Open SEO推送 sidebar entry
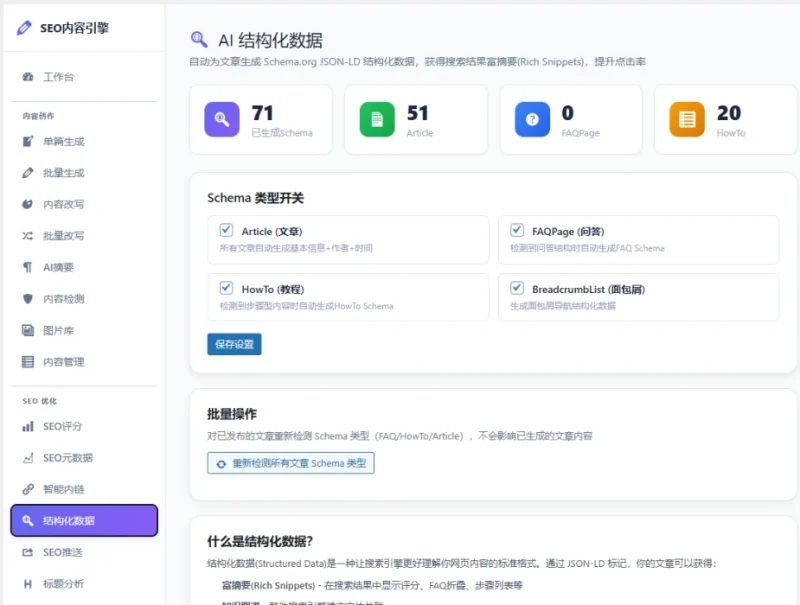 [x=84, y=552]
